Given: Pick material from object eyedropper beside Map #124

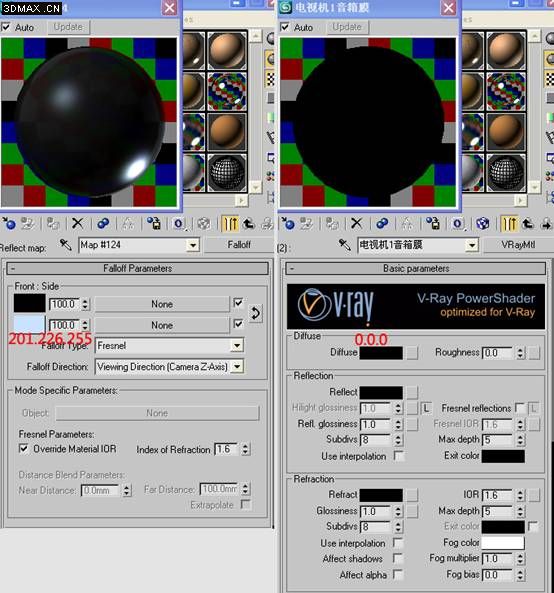Looking at the screenshot, I should [x=65, y=245].
